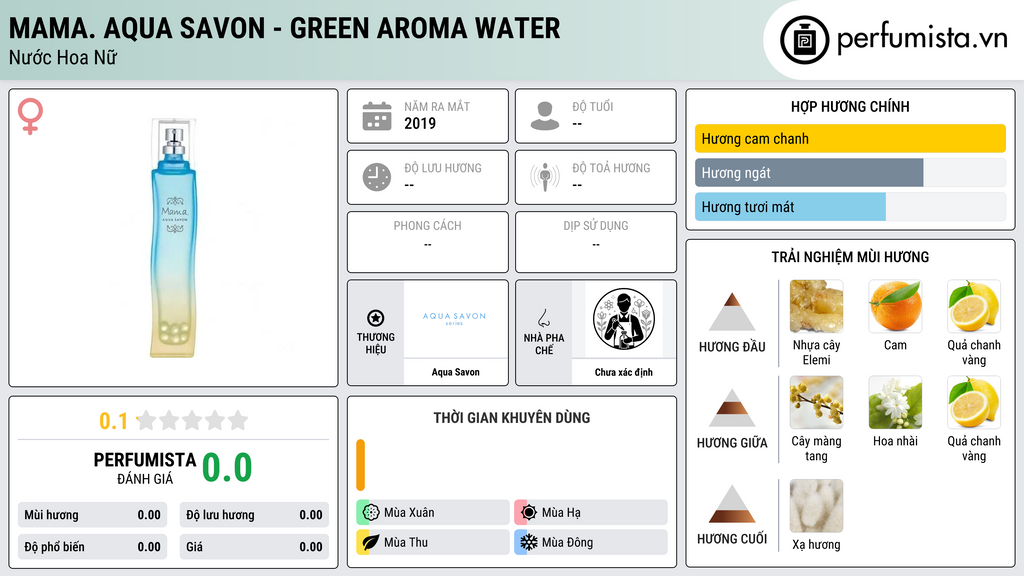Screen dimensions: 1024x576
Task: Click the Chưa xác định perfumer label
Action: (624, 372)
